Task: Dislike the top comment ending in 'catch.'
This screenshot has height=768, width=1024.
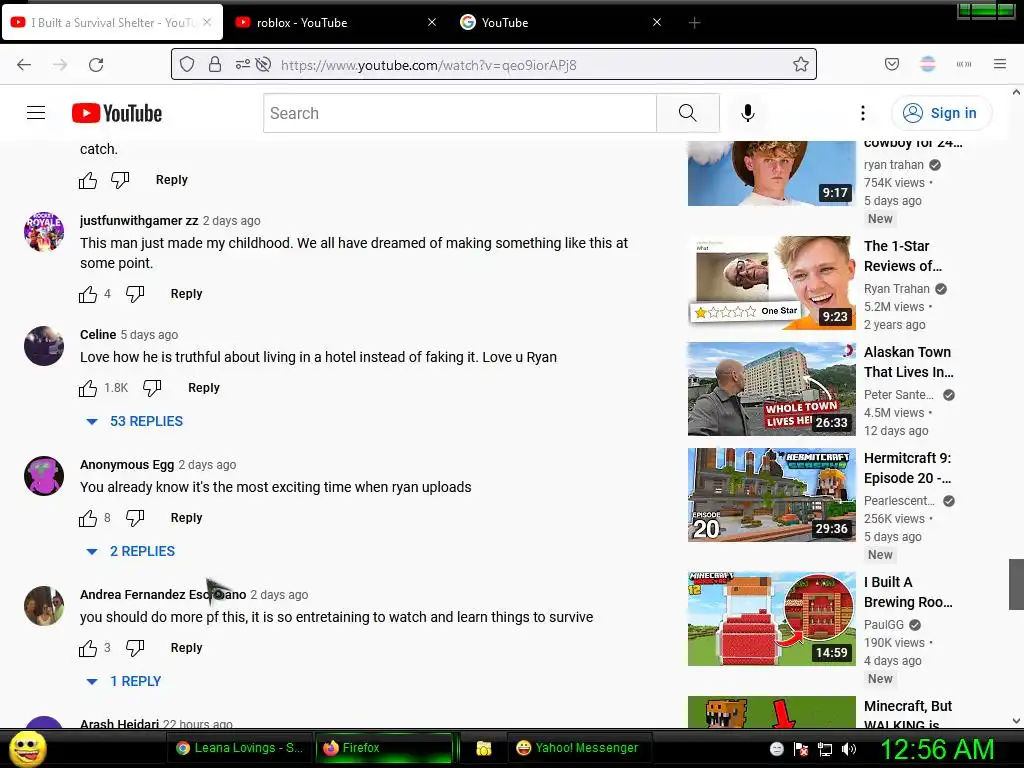Action: [x=120, y=180]
